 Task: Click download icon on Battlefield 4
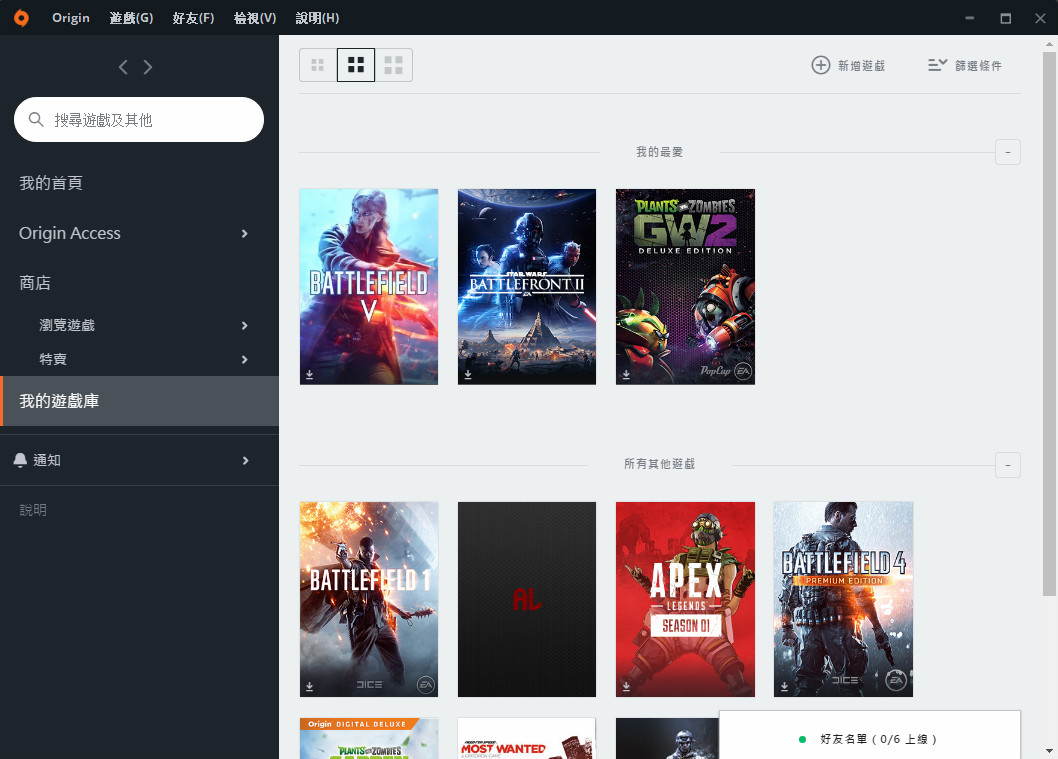[784, 686]
